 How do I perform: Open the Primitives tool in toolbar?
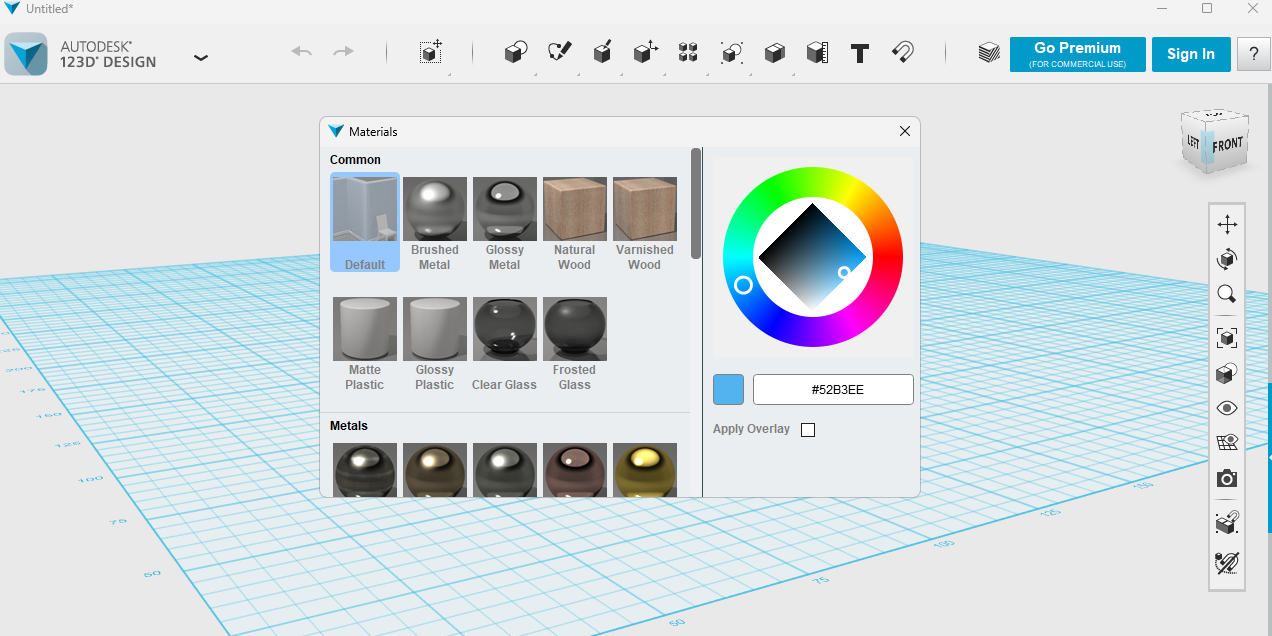point(515,53)
